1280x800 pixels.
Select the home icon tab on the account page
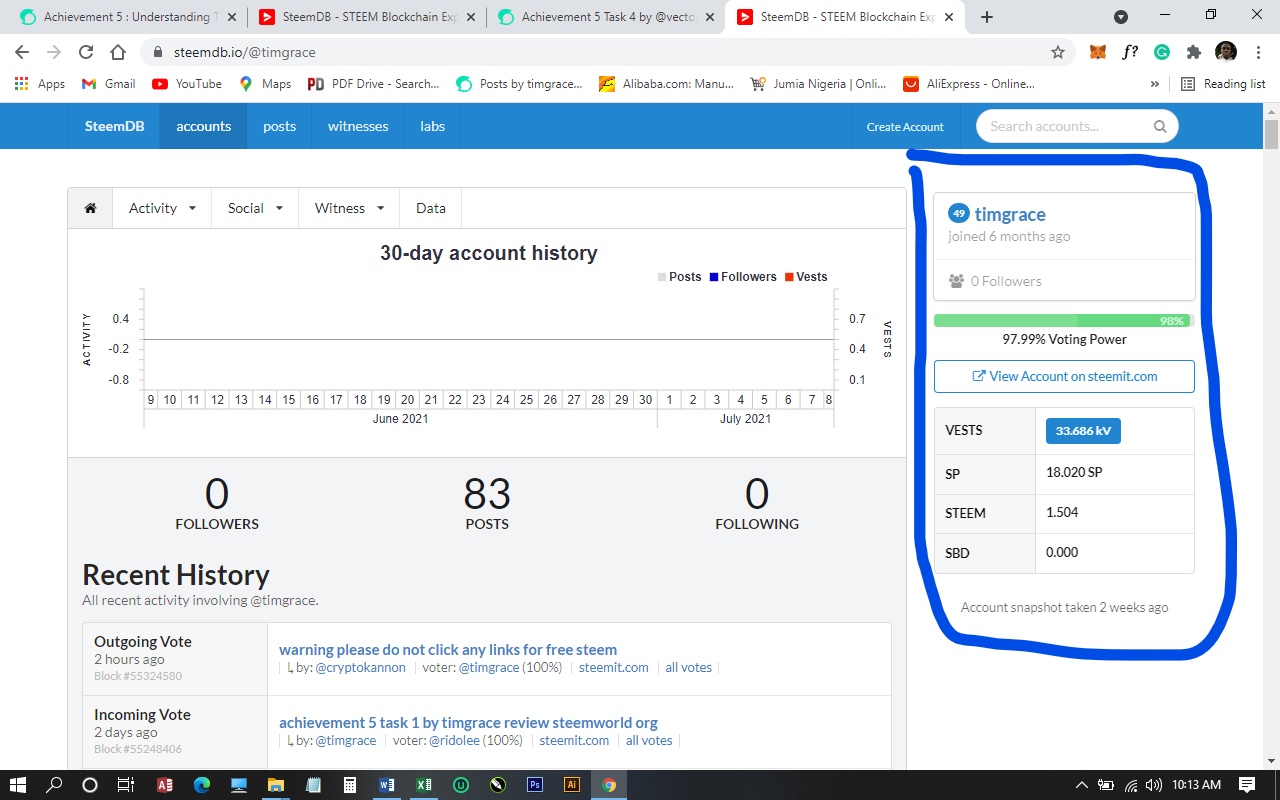coord(89,207)
